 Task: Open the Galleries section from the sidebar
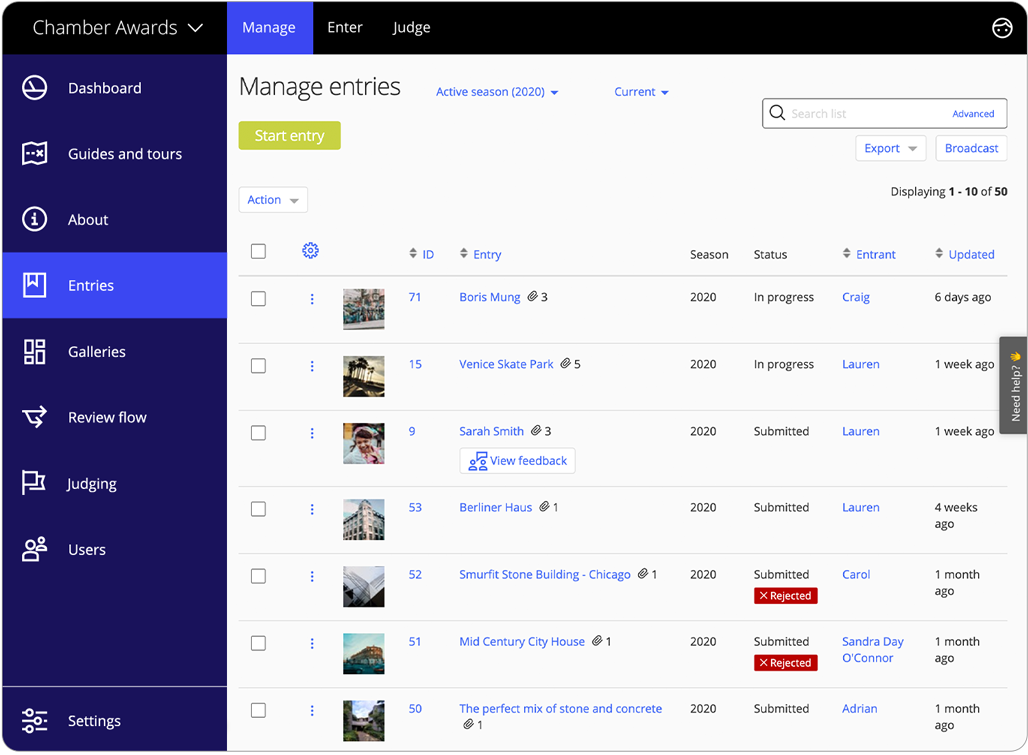[x=33, y=351]
